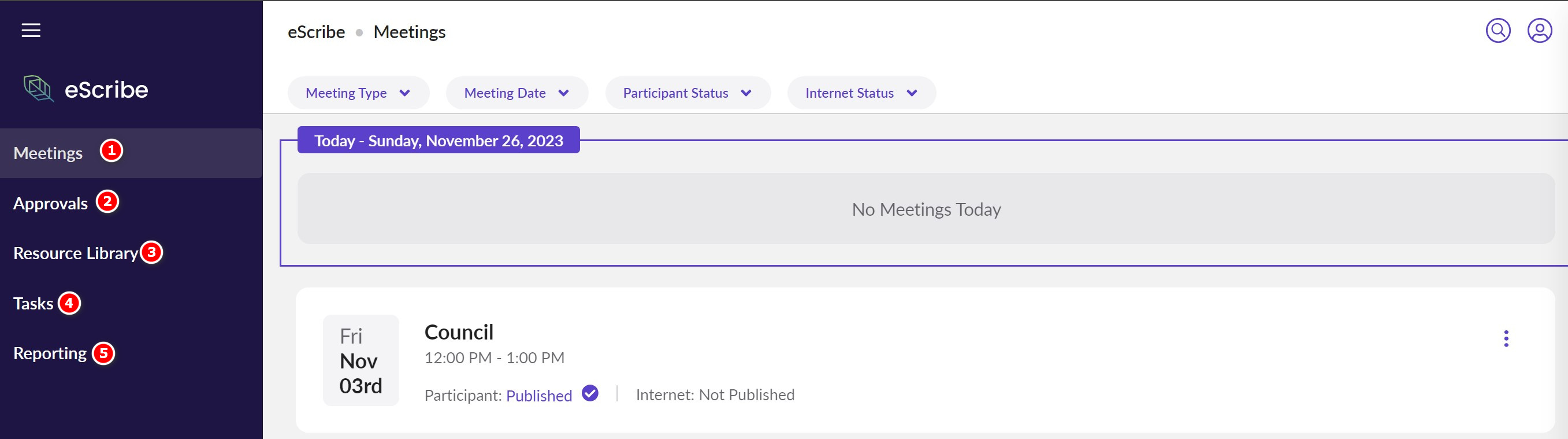Open the search magnifier icon

pos(1498,31)
